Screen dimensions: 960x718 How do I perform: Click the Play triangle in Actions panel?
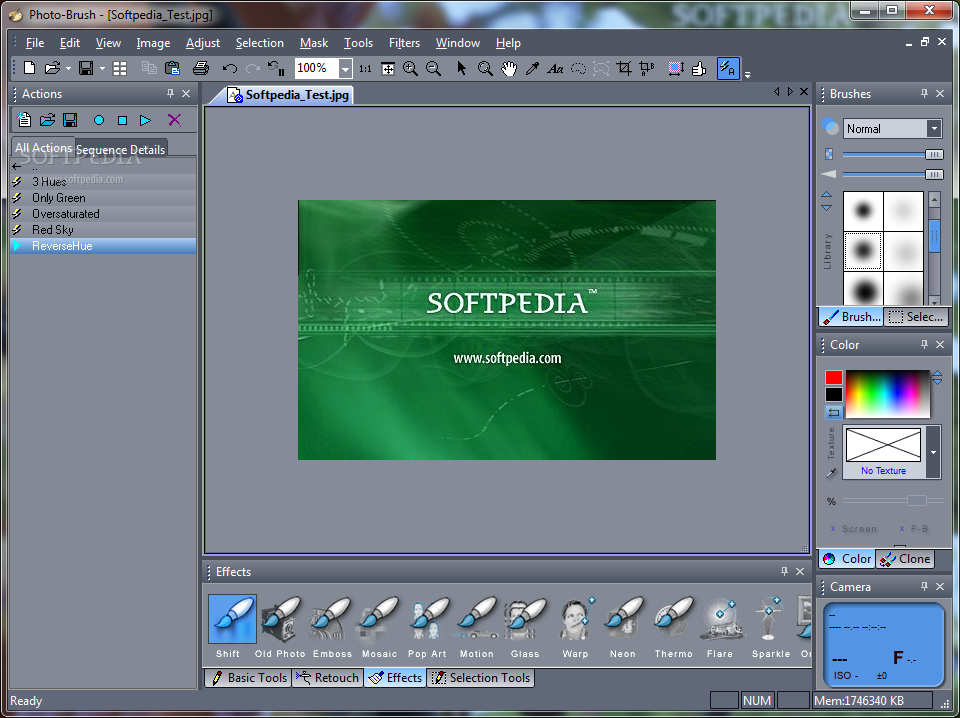(x=145, y=121)
